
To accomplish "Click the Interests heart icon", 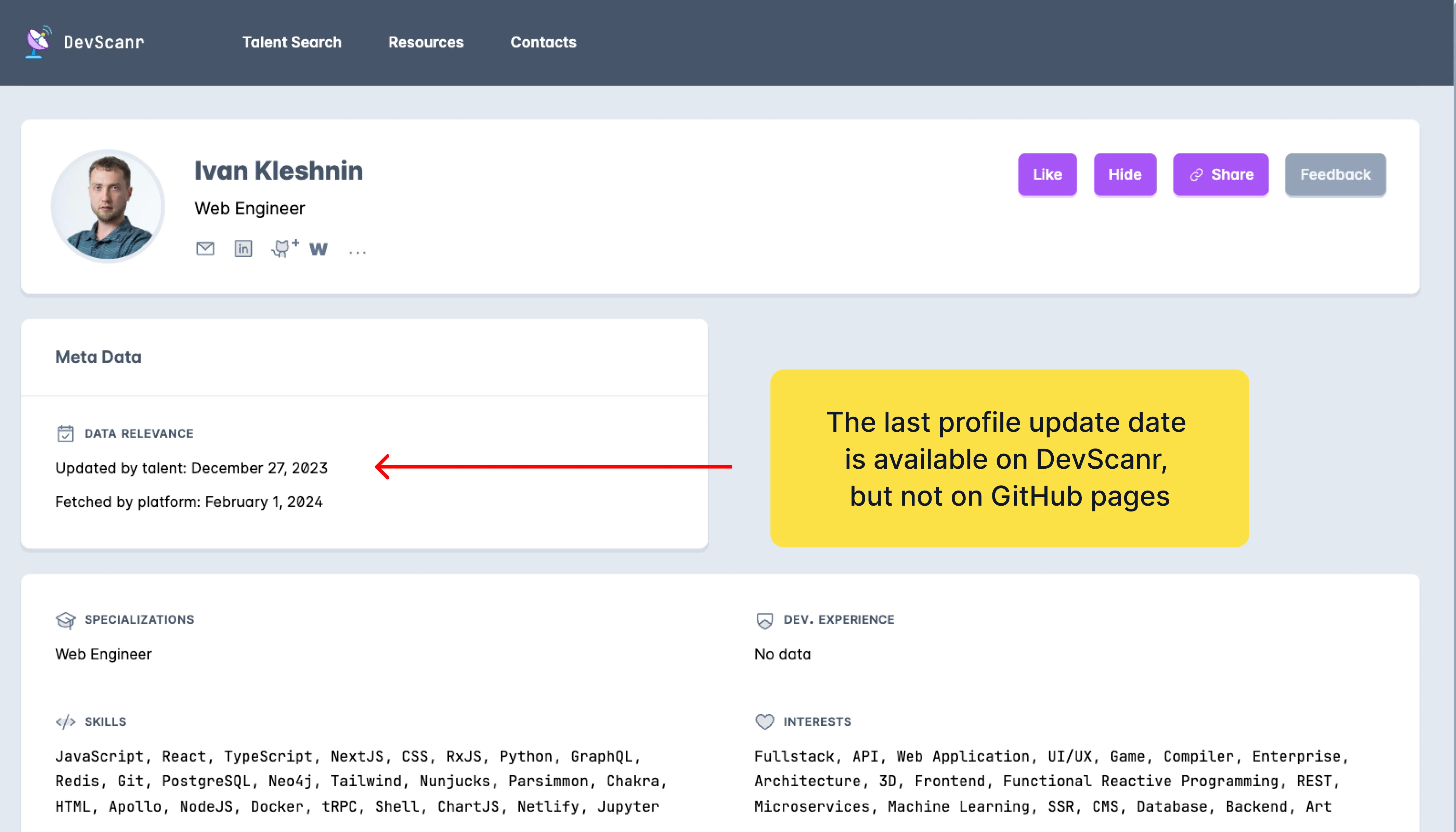I will 765,722.
